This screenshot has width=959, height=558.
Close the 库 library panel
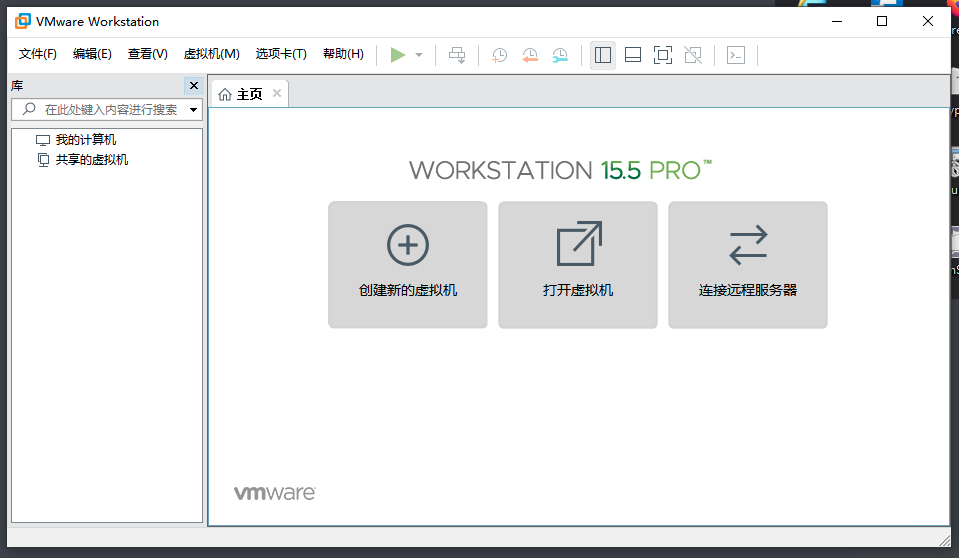point(194,86)
